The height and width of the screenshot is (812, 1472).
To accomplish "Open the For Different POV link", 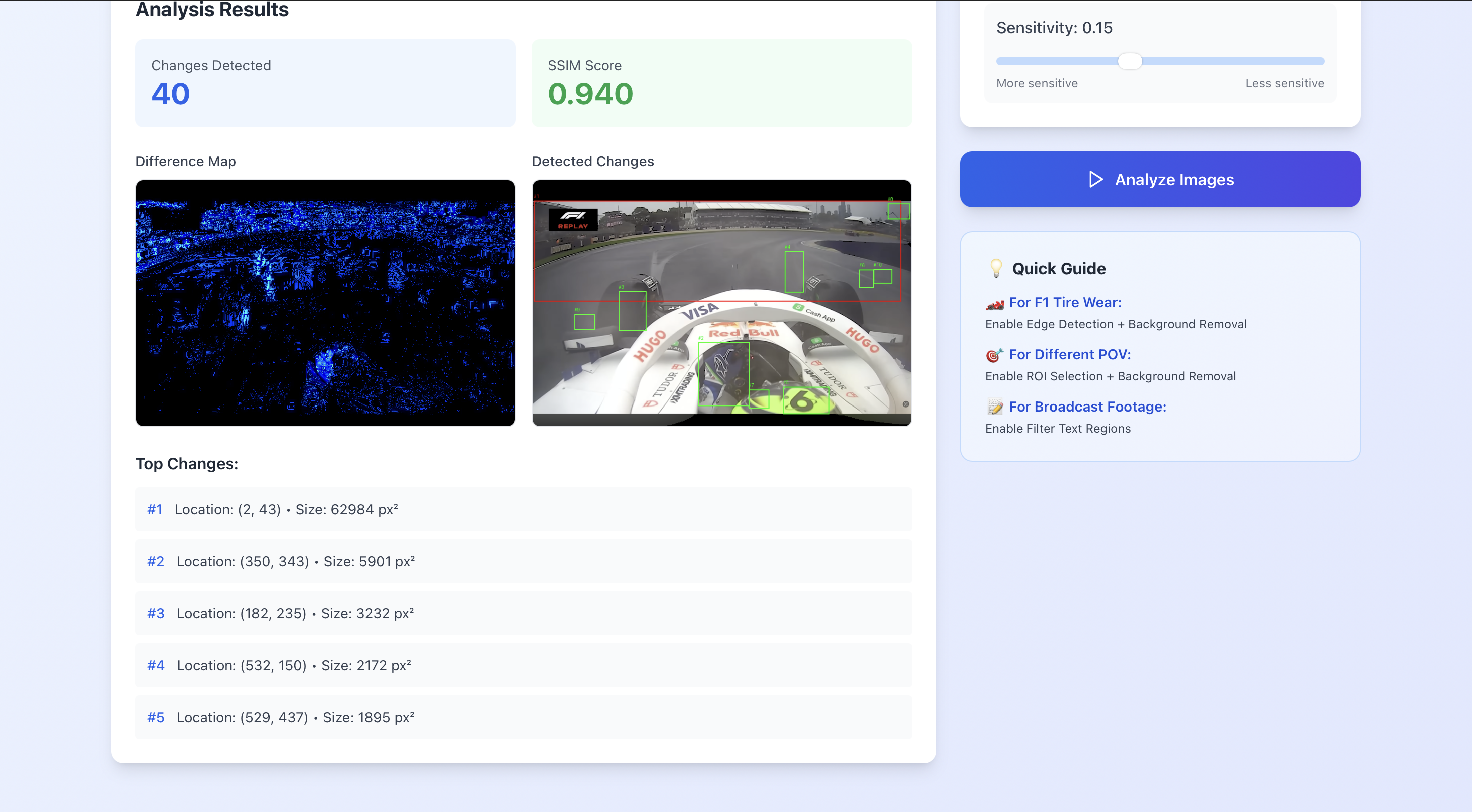I will pos(1069,355).
